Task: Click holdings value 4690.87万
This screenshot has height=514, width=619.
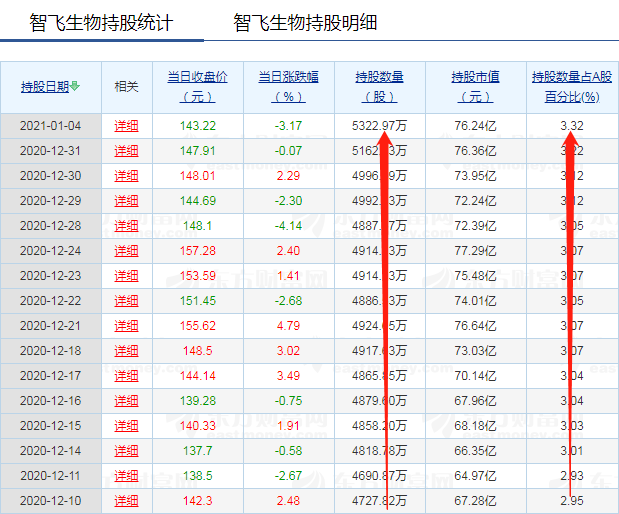Action: [379, 476]
